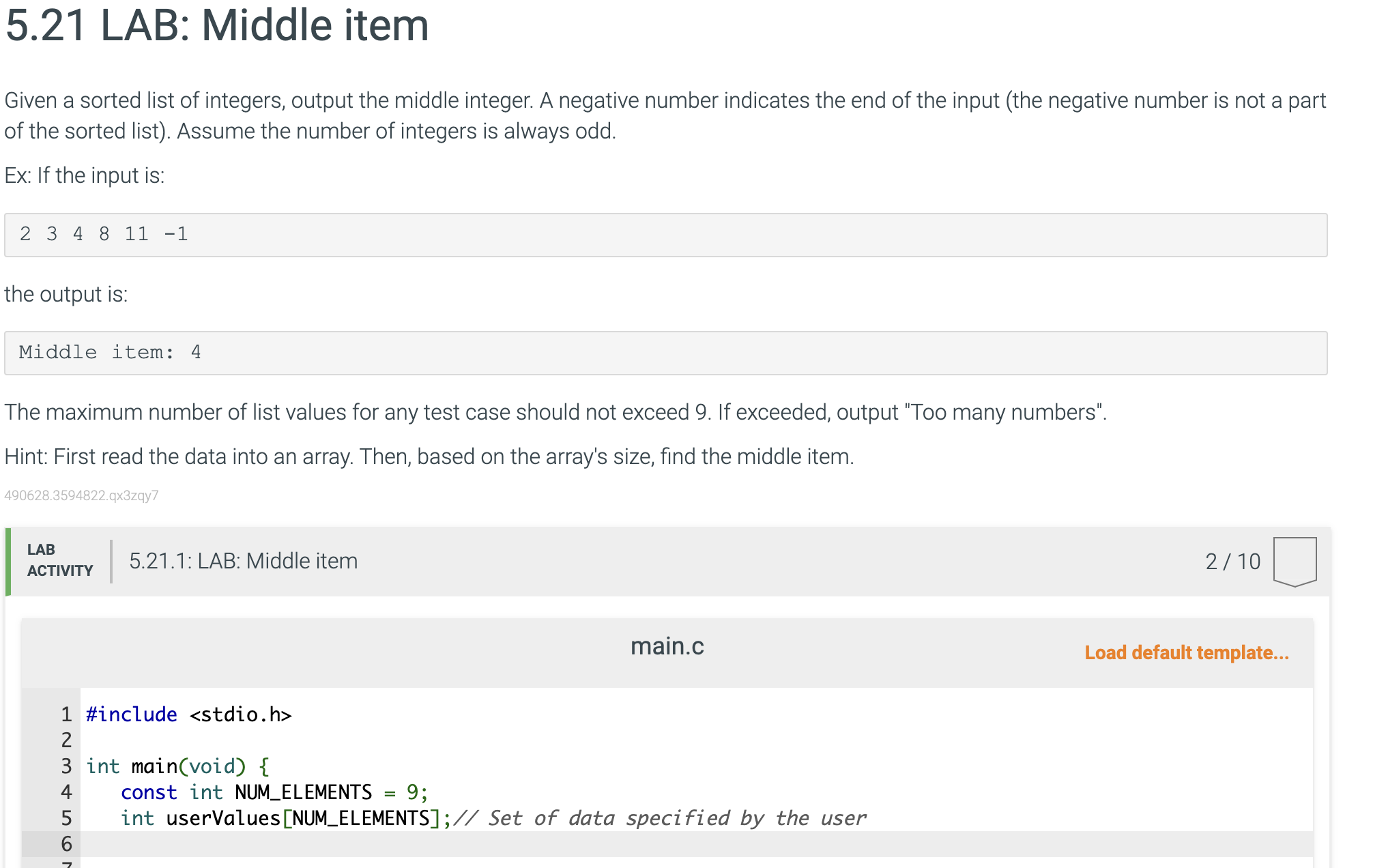This screenshot has height=868, width=1373.
Task: Click line number 5 in the gutter
Action: (66, 818)
